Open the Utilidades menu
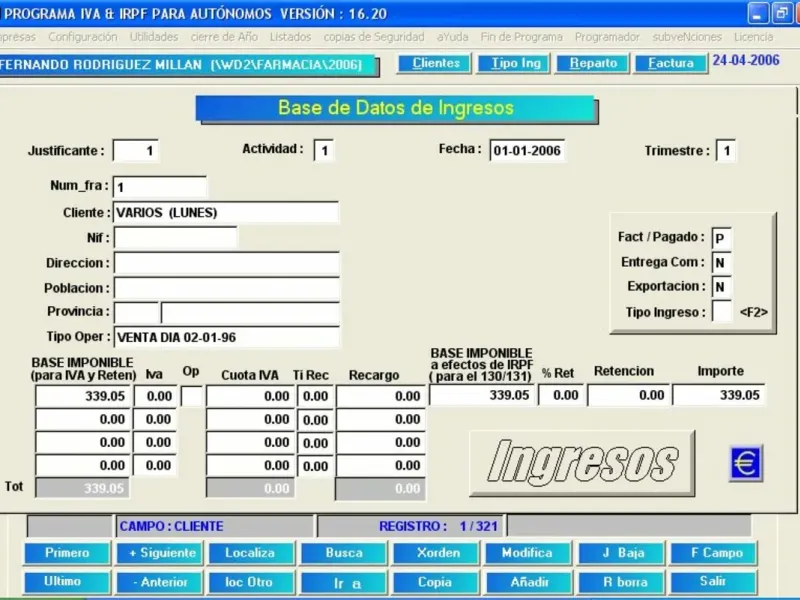This screenshot has height=600, width=800. tap(154, 37)
